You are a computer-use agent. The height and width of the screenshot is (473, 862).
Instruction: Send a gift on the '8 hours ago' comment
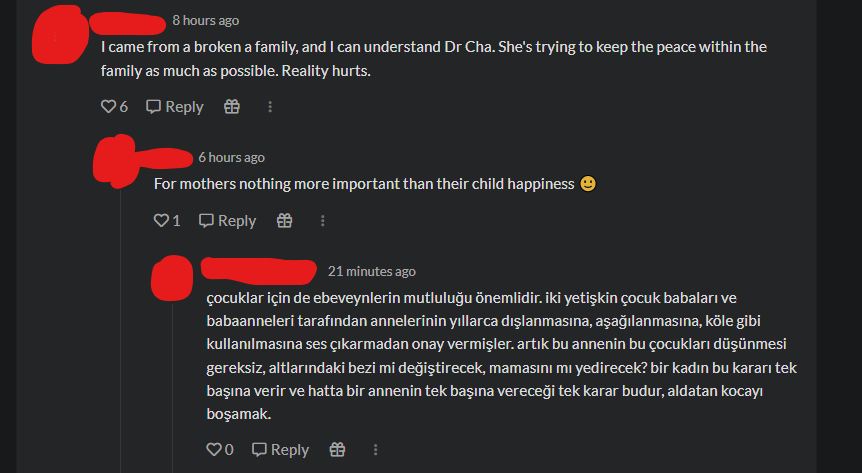232,107
